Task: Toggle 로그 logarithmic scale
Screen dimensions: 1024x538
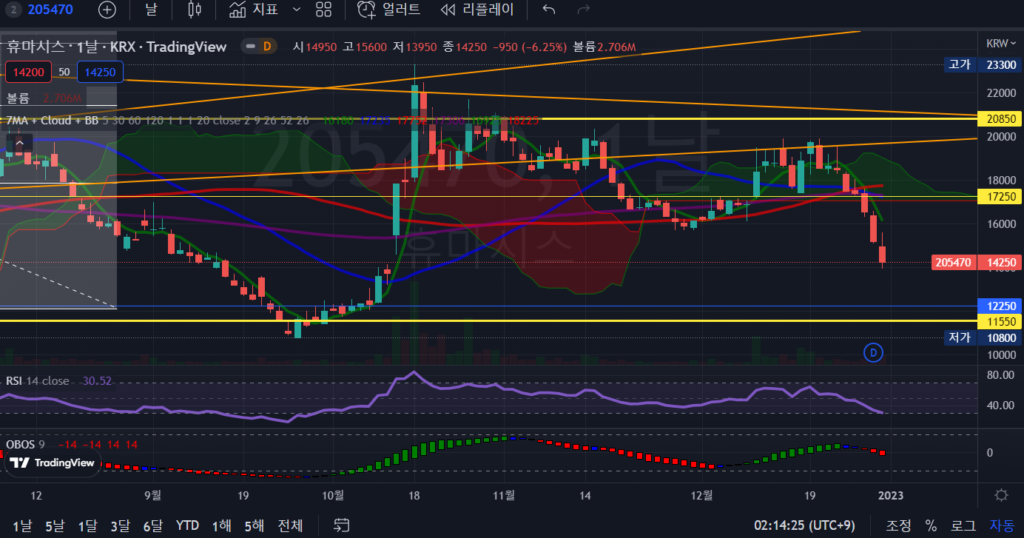Action: pyautogui.click(x=963, y=525)
